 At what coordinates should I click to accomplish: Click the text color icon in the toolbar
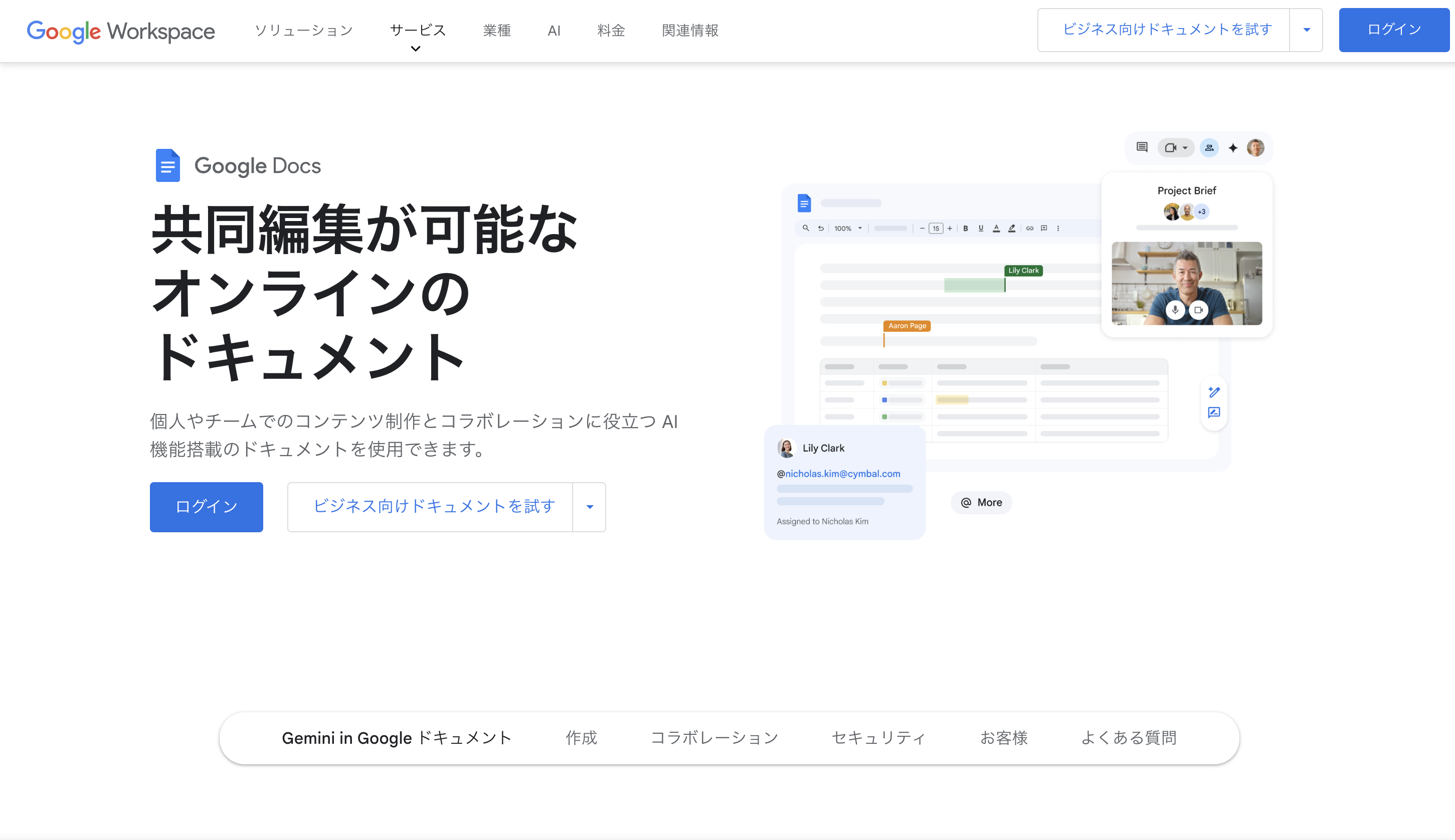tap(997, 228)
